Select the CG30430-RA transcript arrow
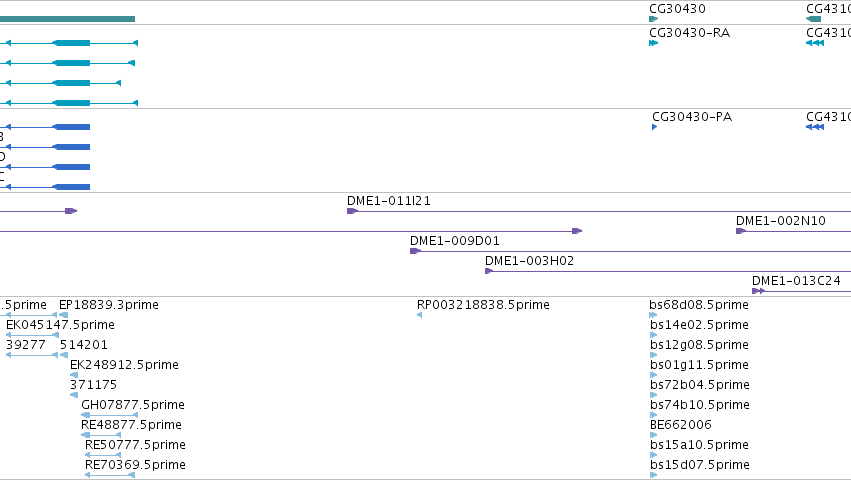Image resolution: width=851 pixels, height=480 pixels. point(653,43)
